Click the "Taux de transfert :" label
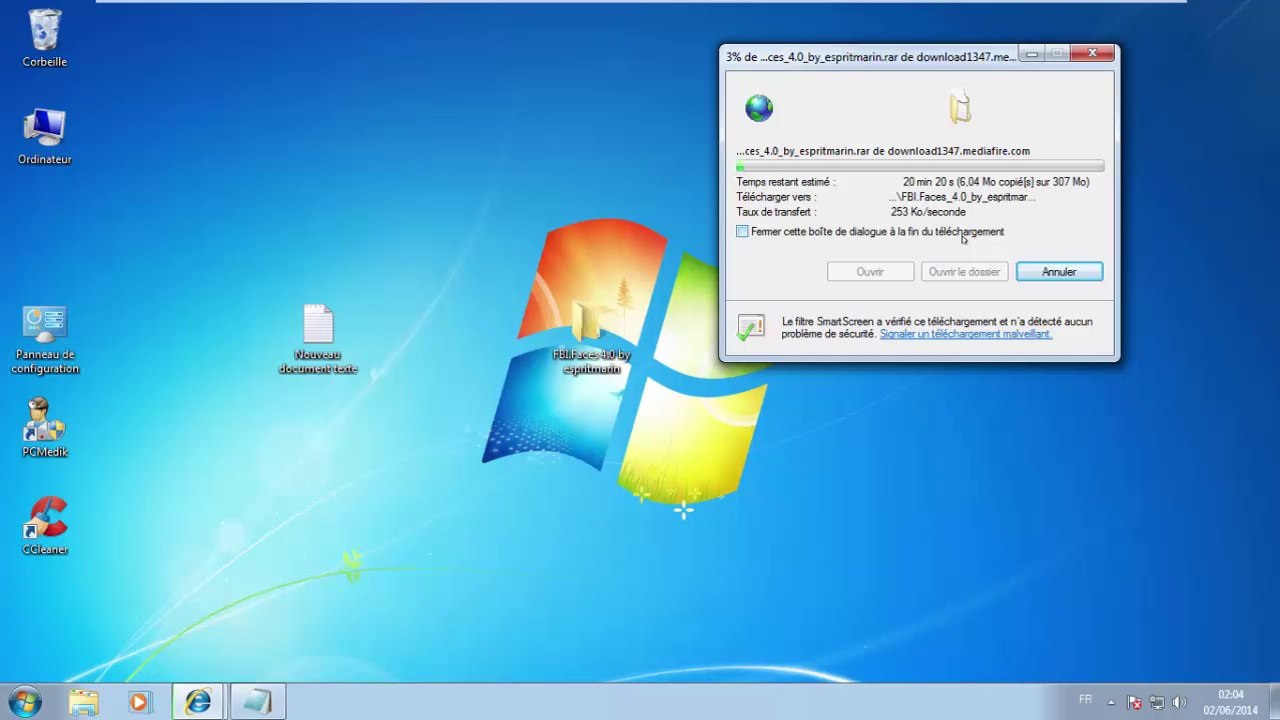 776,212
